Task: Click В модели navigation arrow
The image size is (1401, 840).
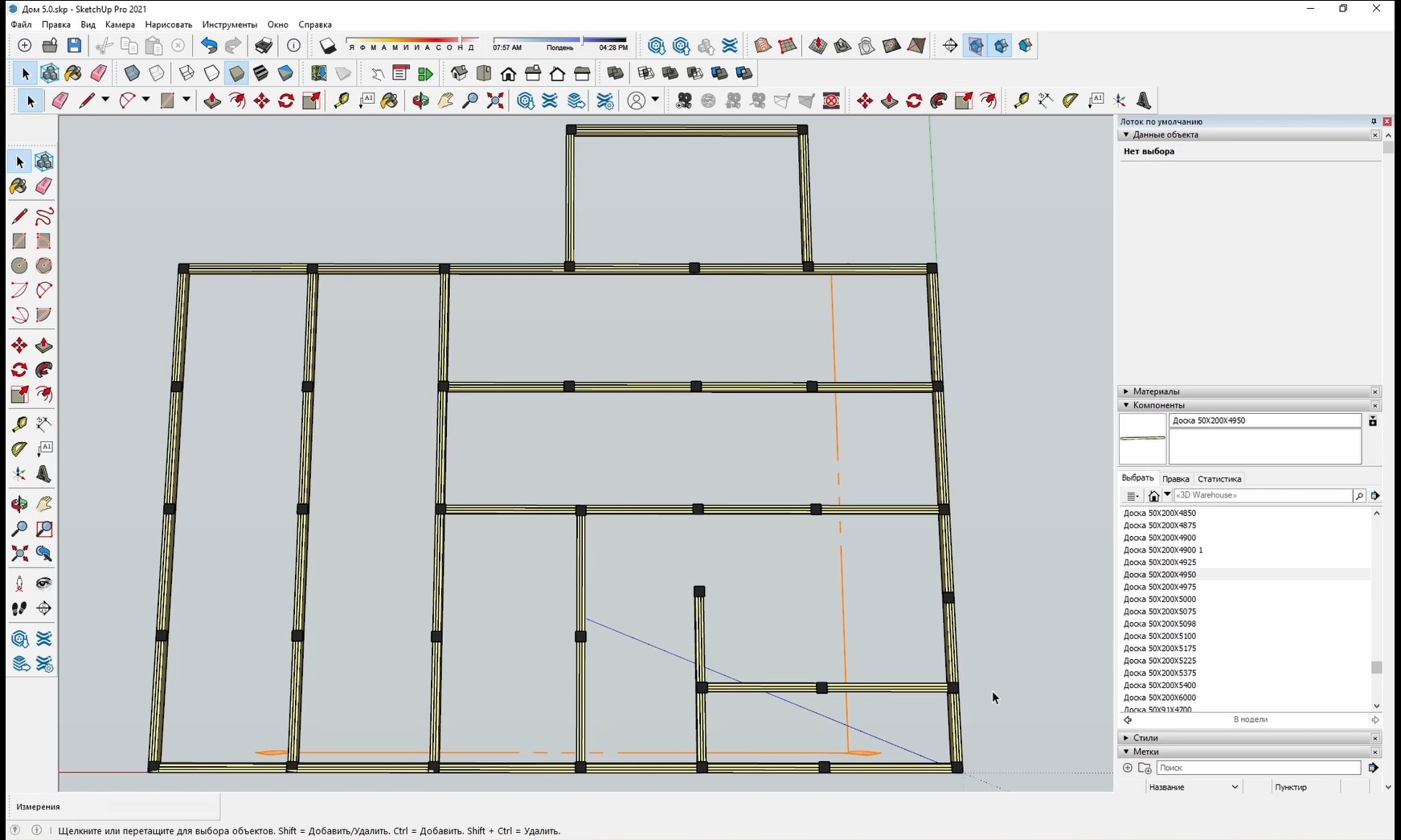Action: 1374,720
